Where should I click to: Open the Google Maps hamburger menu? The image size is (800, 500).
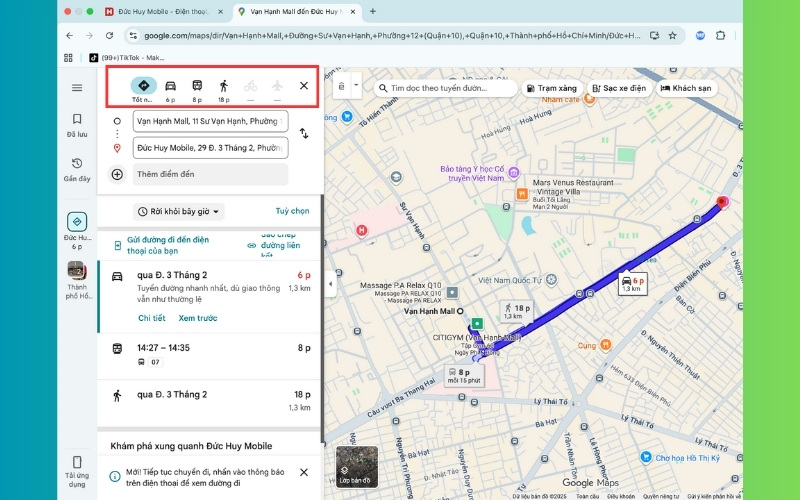click(x=77, y=88)
